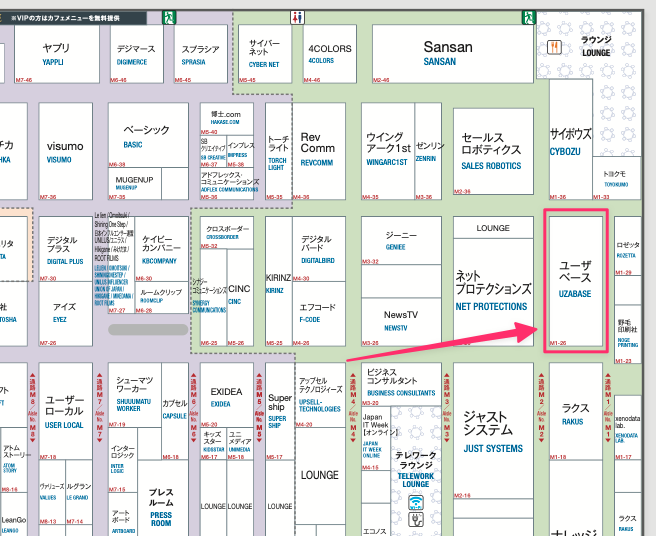The width and height of the screenshot is (656, 536).
Task: Click the LOUNGE box above Net Protections
Action: click(493, 228)
